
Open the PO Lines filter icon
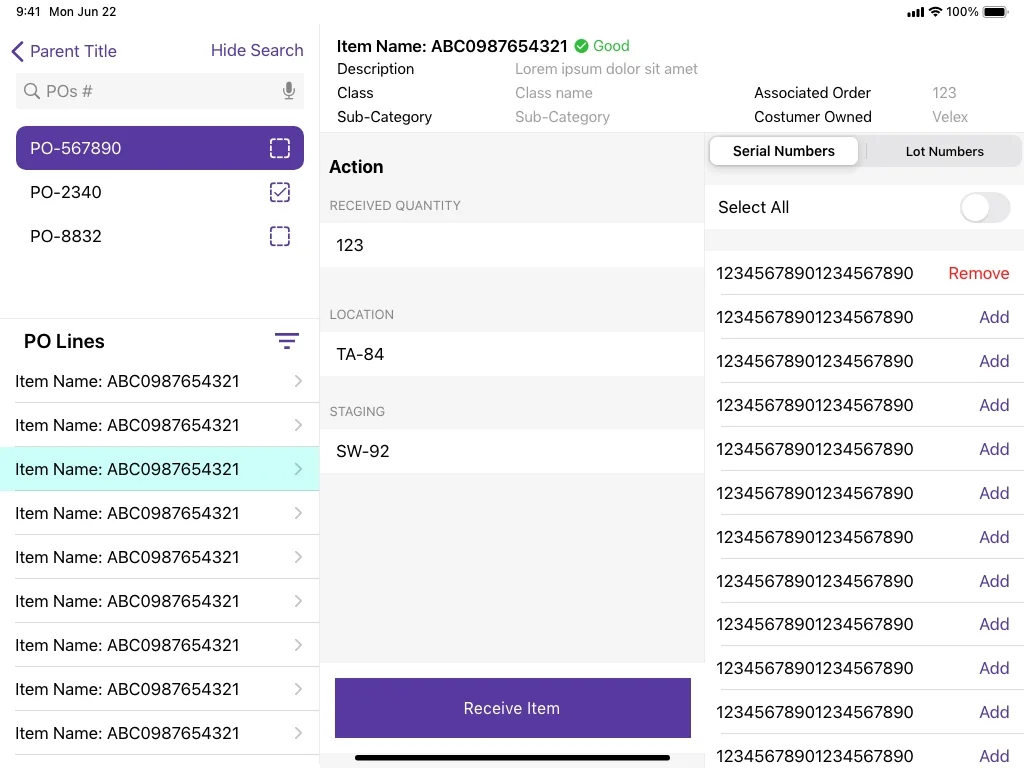point(287,341)
